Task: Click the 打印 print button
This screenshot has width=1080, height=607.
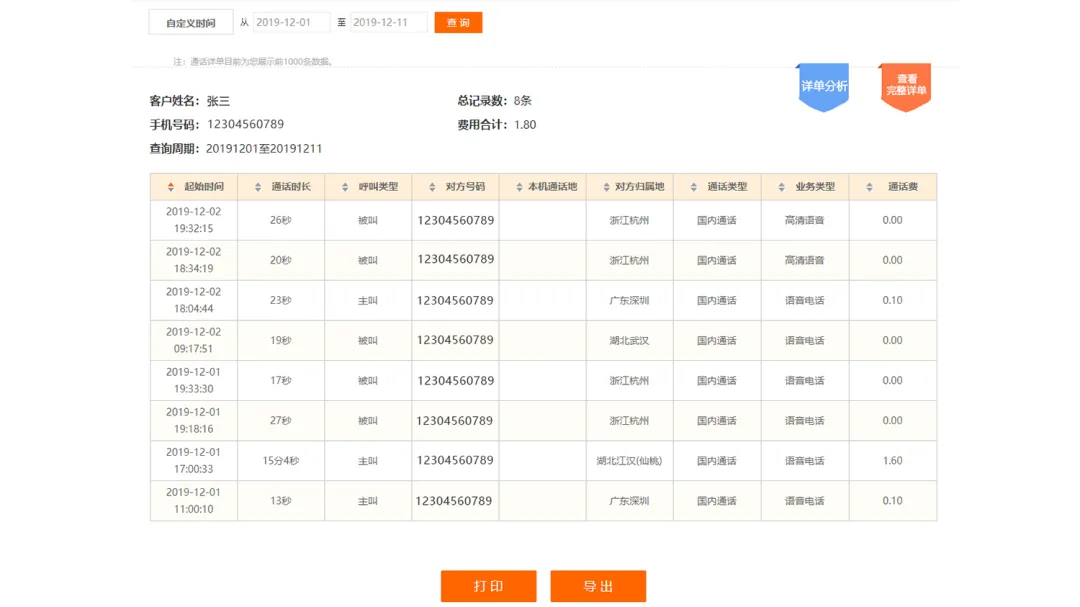Action: (488, 586)
